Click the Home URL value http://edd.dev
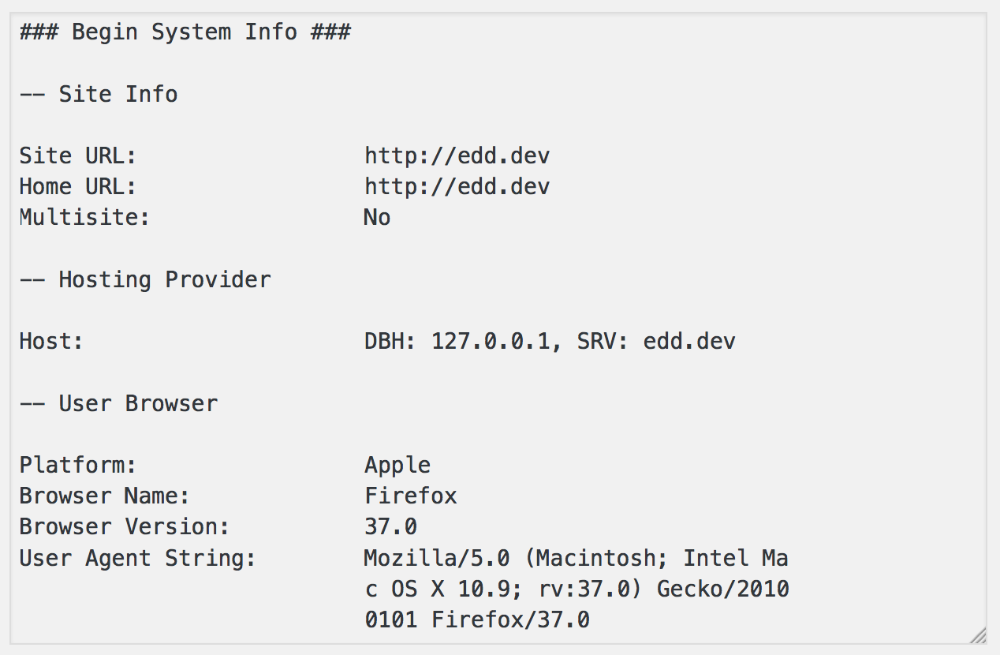This screenshot has width=1000, height=655. click(457, 186)
